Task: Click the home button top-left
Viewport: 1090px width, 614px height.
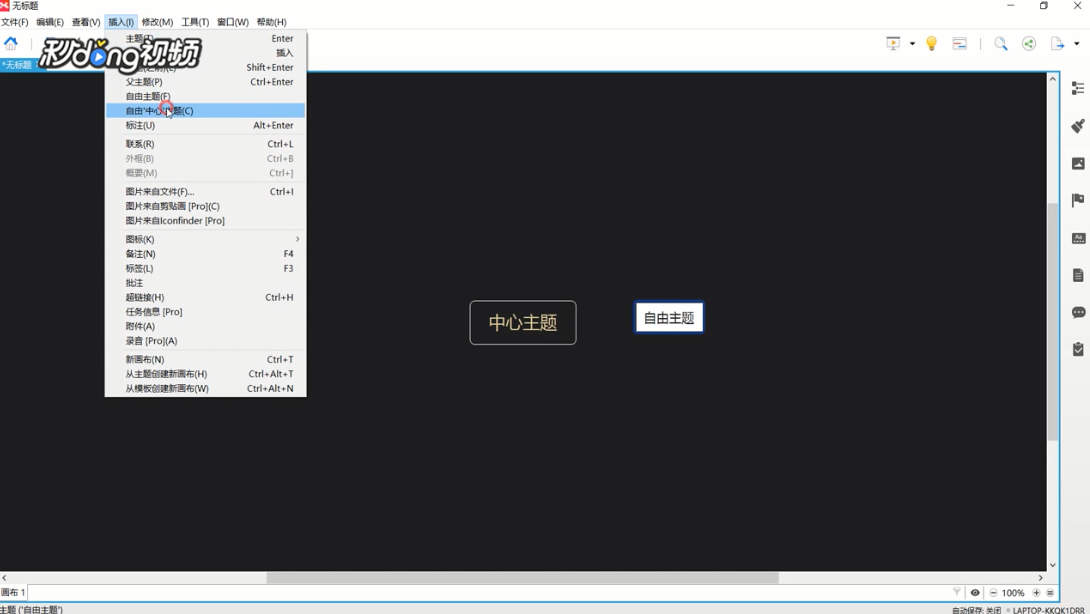Action: tap(11, 43)
